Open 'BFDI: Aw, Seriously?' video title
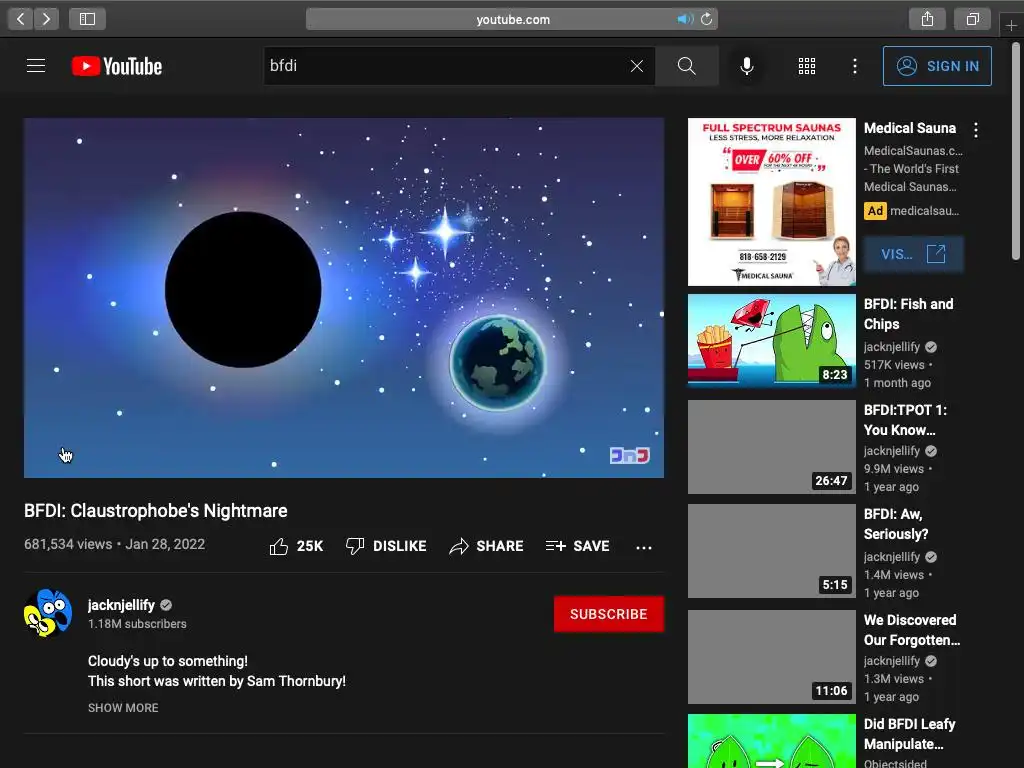 [896, 524]
